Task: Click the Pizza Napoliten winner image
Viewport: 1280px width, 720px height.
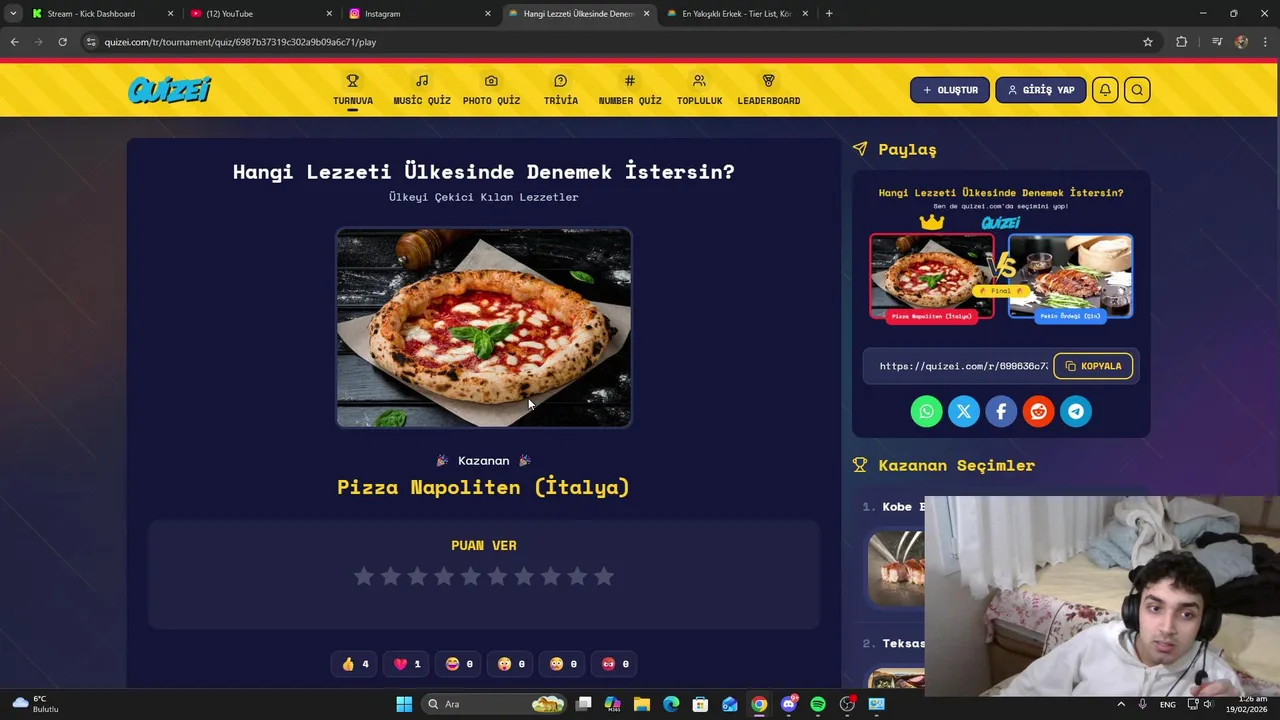Action: pos(484,328)
